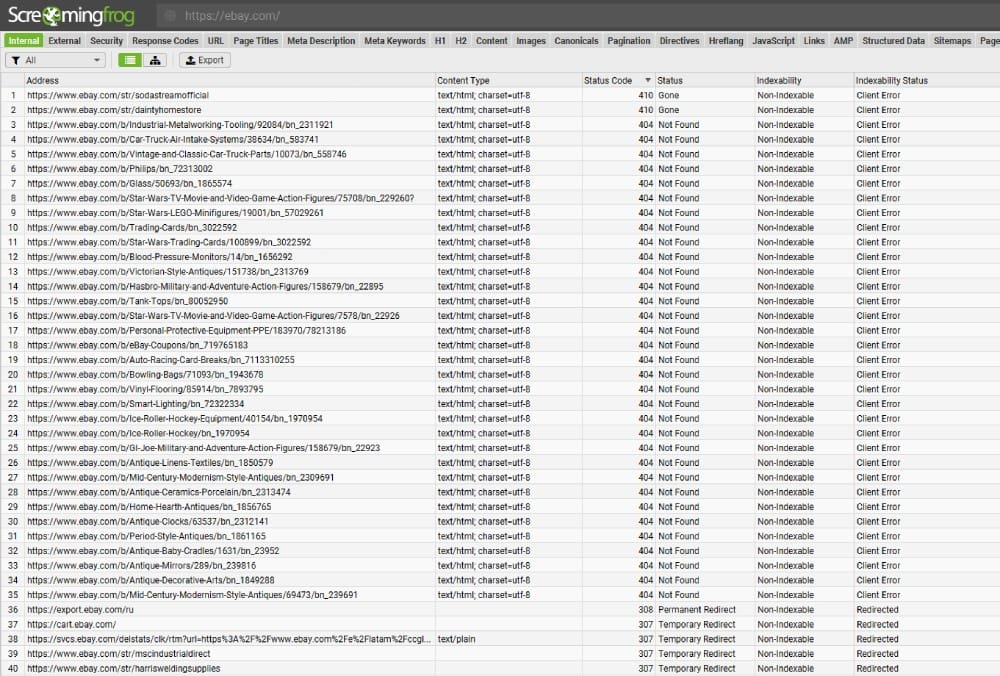This screenshot has width=1000, height=676.
Task: Click the globe icon beside the URL field
Action: tap(170, 16)
